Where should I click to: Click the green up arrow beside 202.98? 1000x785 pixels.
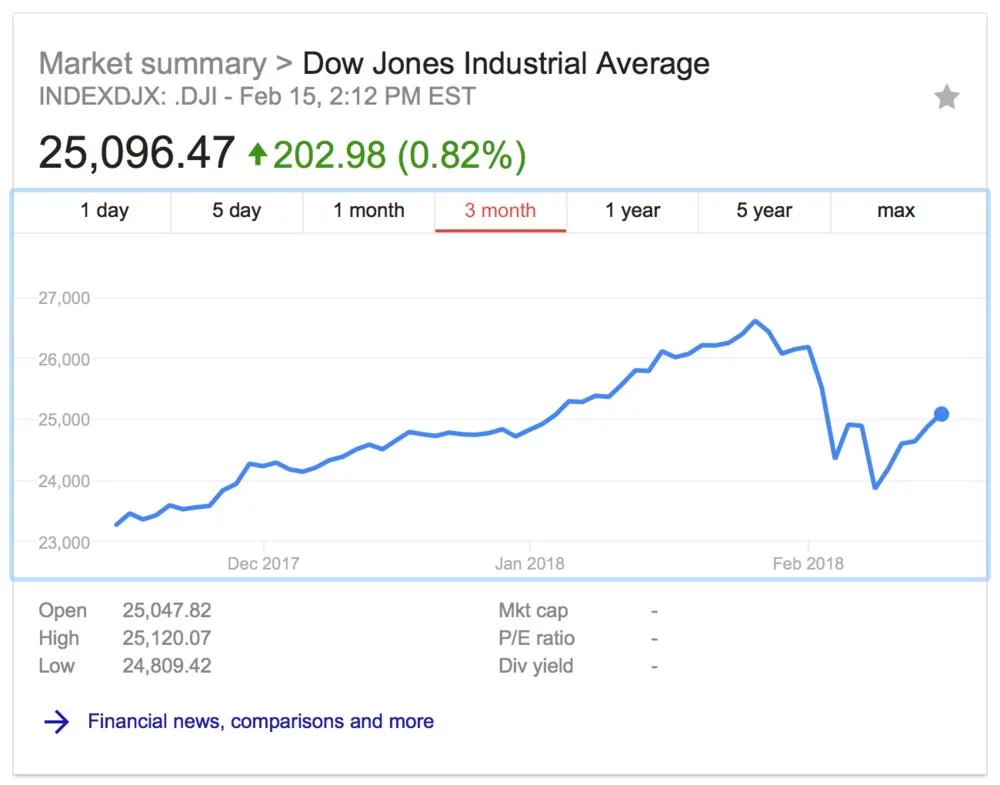tap(258, 154)
